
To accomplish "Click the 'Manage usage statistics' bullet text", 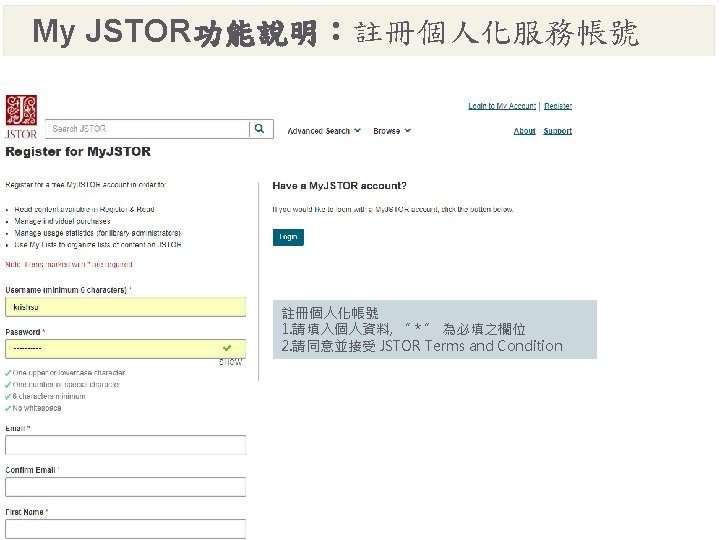I will click(97, 233).
